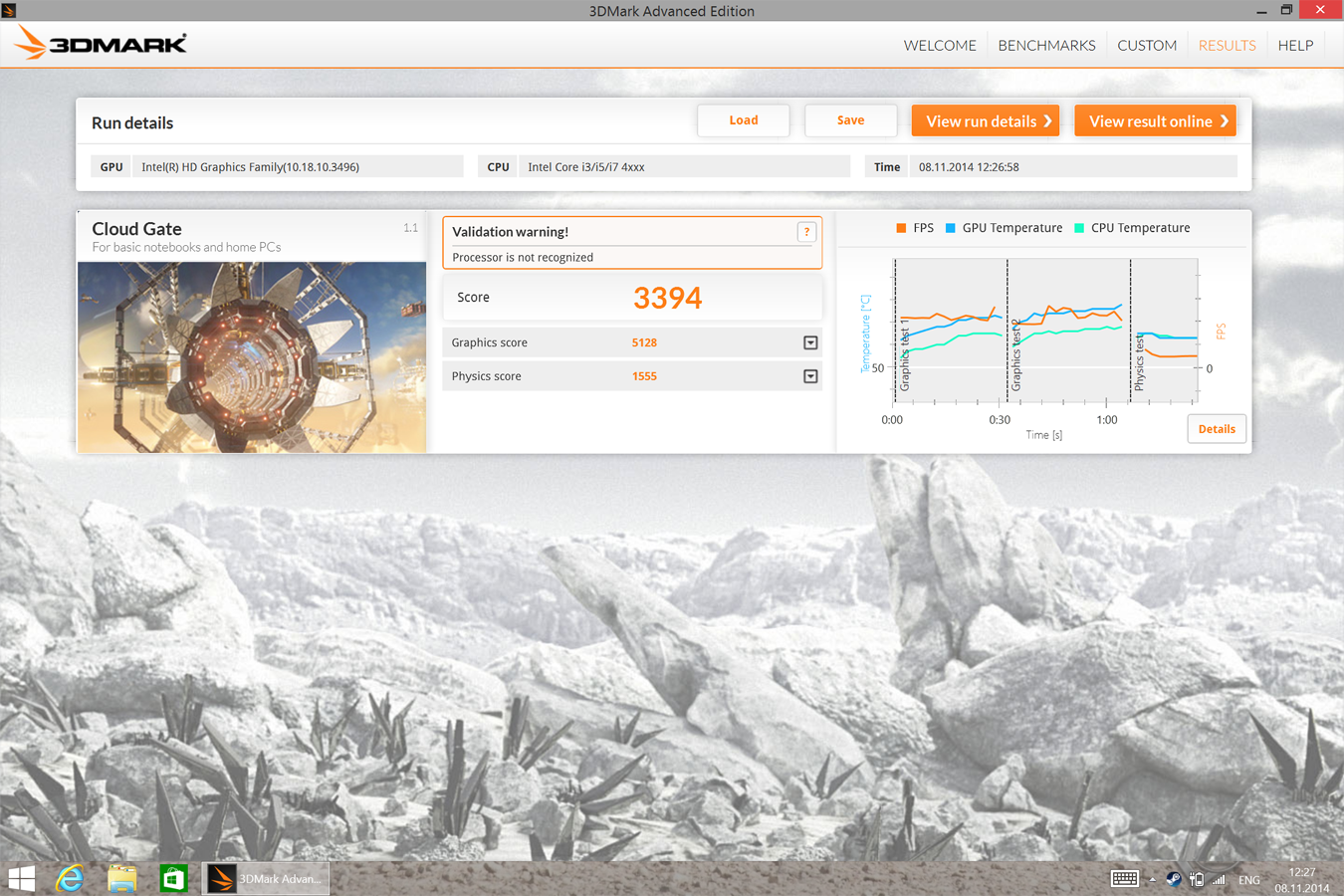Launch Internet Explorer from the taskbar
The image size is (1344, 896).
click(x=70, y=879)
